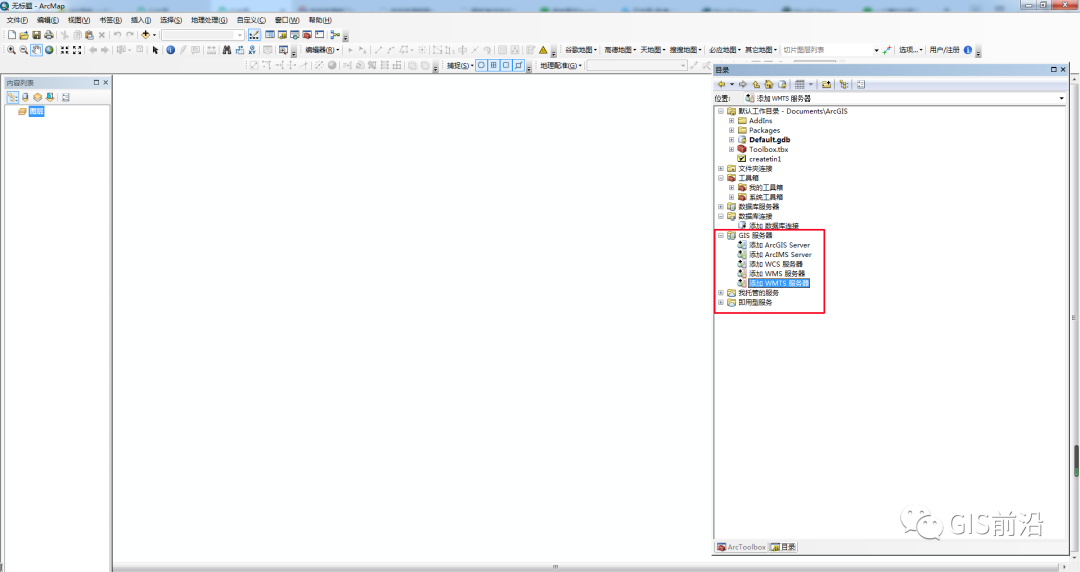Image resolution: width=1080 pixels, height=572 pixels.
Task: Select 图层 in table of contents
Action: (x=36, y=111)
